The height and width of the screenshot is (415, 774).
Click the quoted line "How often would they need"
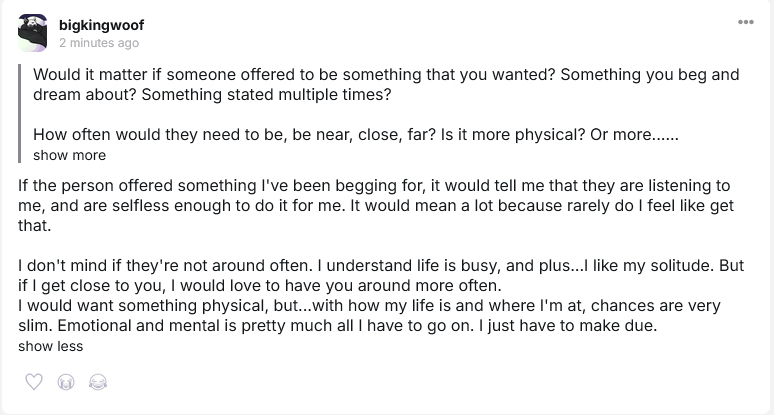pos(356,134)
